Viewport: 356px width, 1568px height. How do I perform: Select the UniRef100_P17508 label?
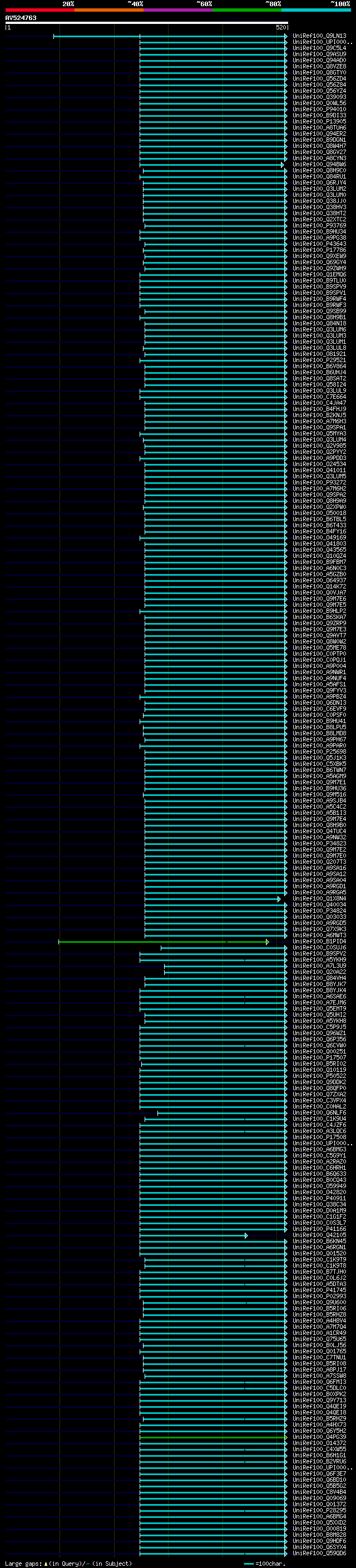tap(319, 1137)
